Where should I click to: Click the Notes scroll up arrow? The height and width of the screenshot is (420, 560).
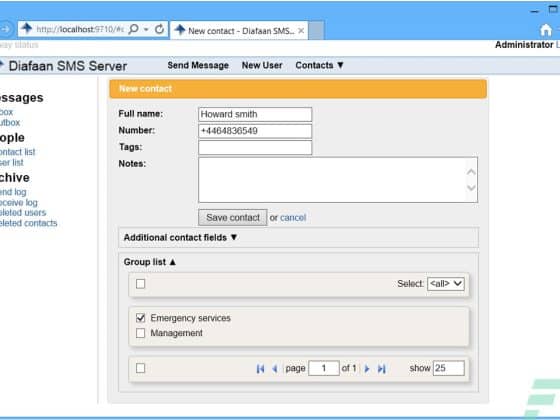point(471,172)
